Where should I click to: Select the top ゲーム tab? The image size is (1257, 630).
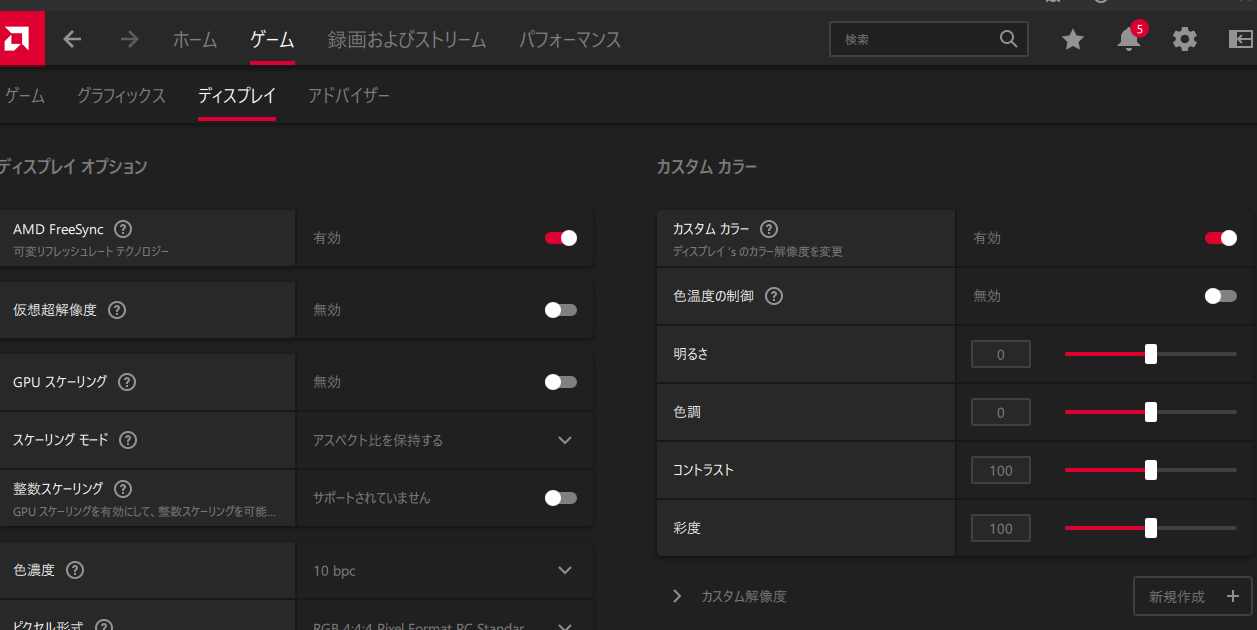pos(272,40)
